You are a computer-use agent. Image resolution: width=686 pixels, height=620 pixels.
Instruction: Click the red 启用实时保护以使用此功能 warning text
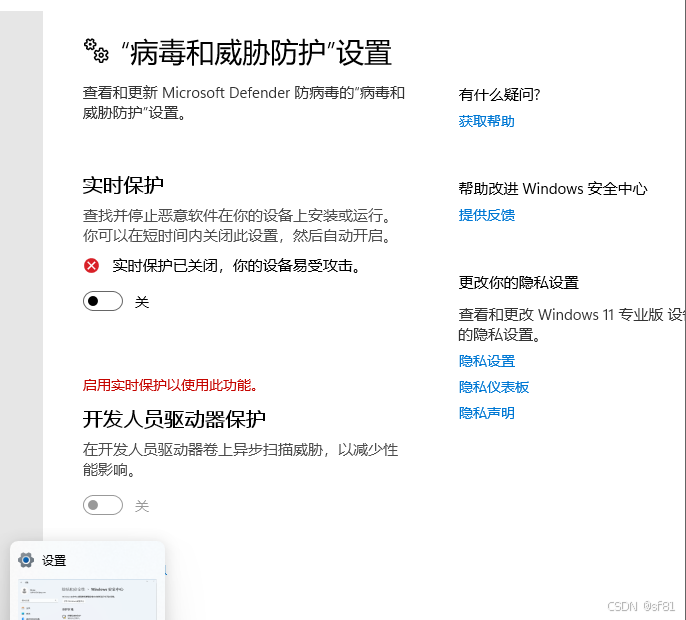point(171,385)
